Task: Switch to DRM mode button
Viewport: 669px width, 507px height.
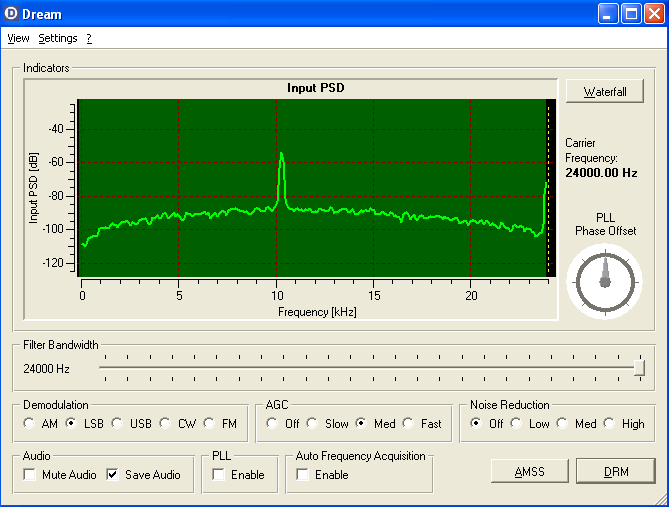Action: click(616, 471)
